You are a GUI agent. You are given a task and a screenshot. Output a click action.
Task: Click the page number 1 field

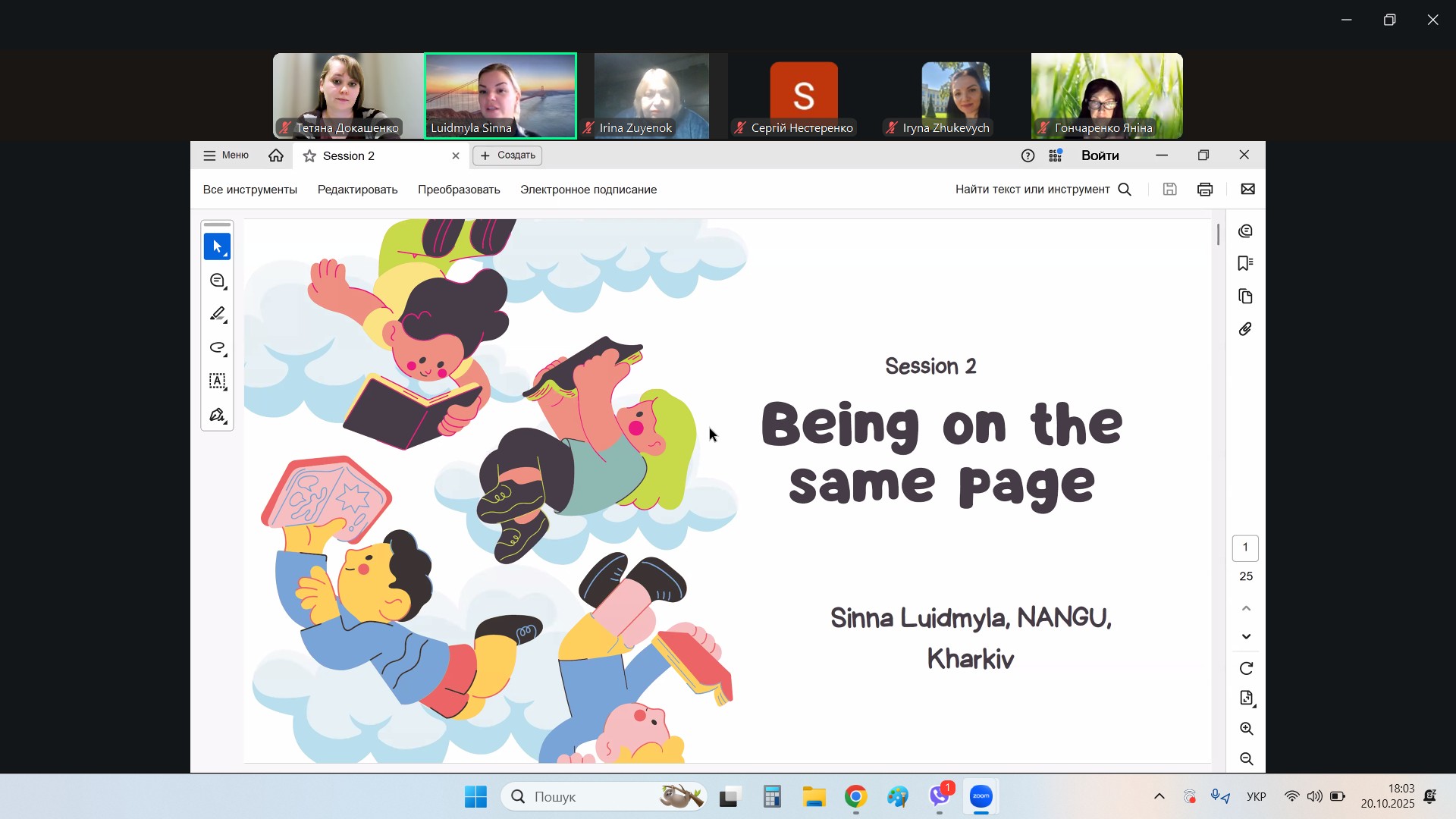(1245, 548)
